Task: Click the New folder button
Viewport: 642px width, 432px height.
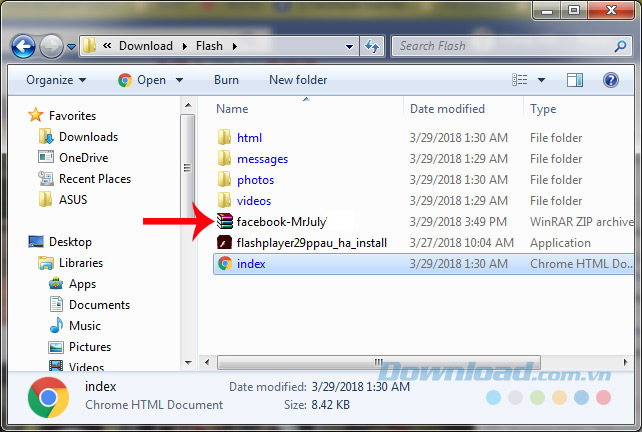Action: (x=298, y=80)
